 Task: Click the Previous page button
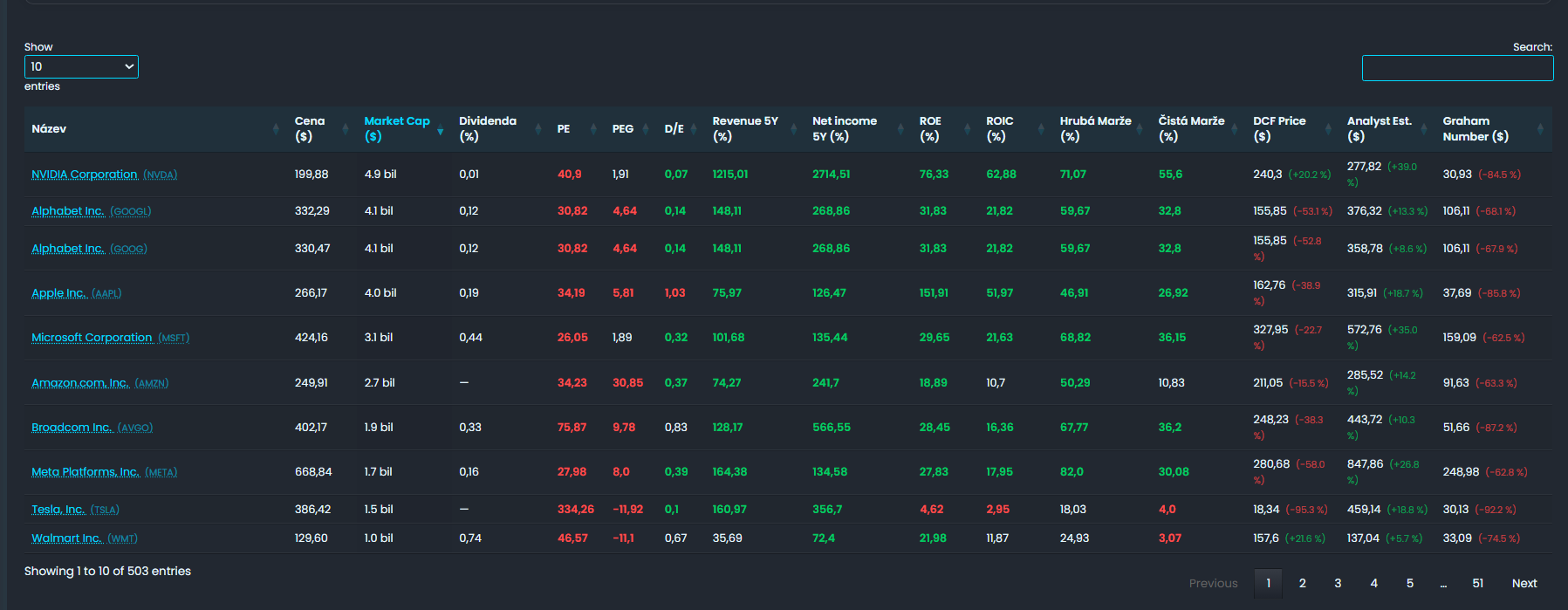[1213, 583]
